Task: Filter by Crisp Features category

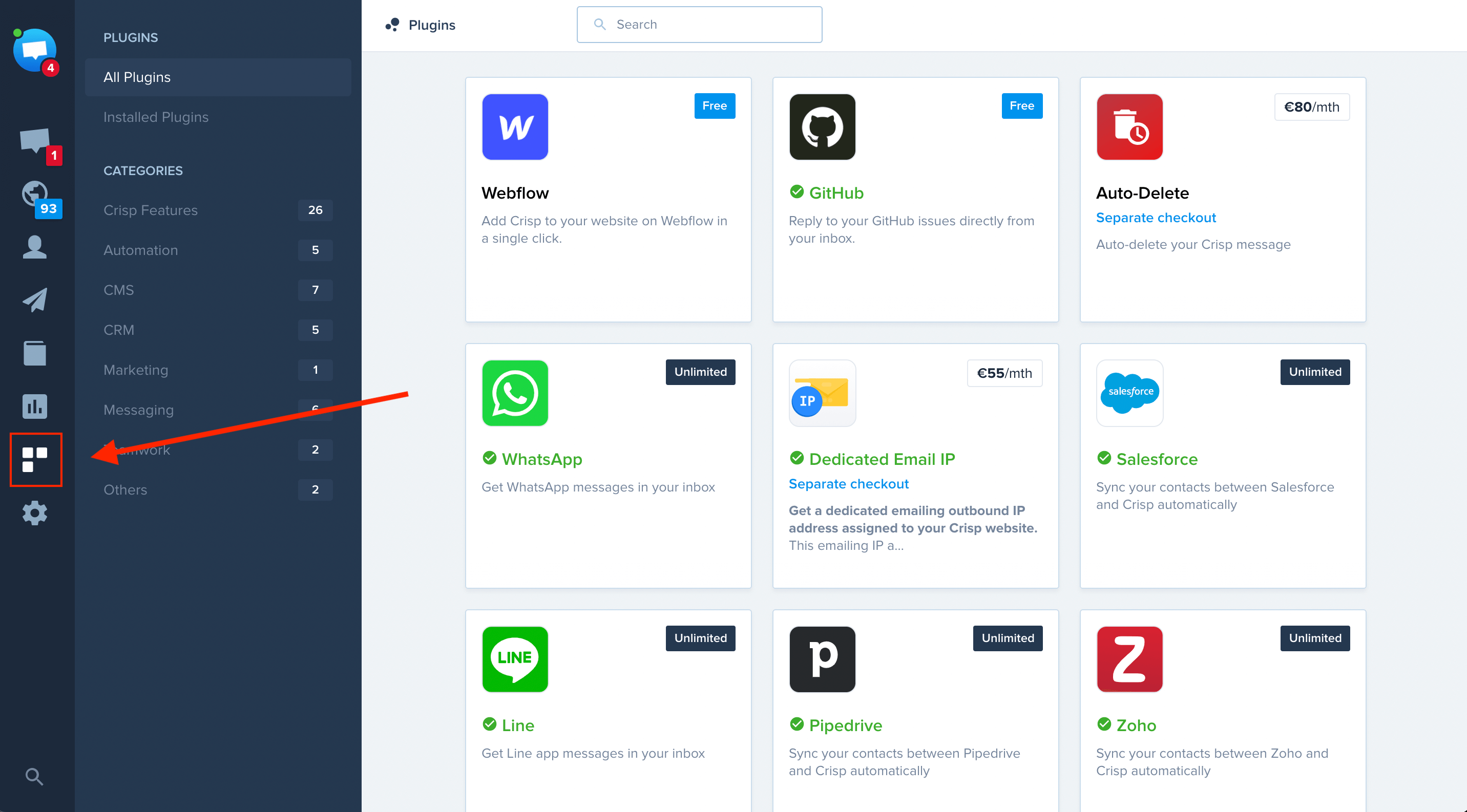Action: pyautogui.click(x=218, y=210)
